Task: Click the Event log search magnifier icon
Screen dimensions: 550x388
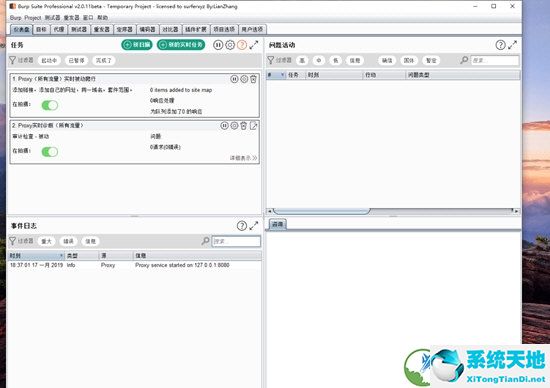Action: pyautogui.click(x=206, y=241)
